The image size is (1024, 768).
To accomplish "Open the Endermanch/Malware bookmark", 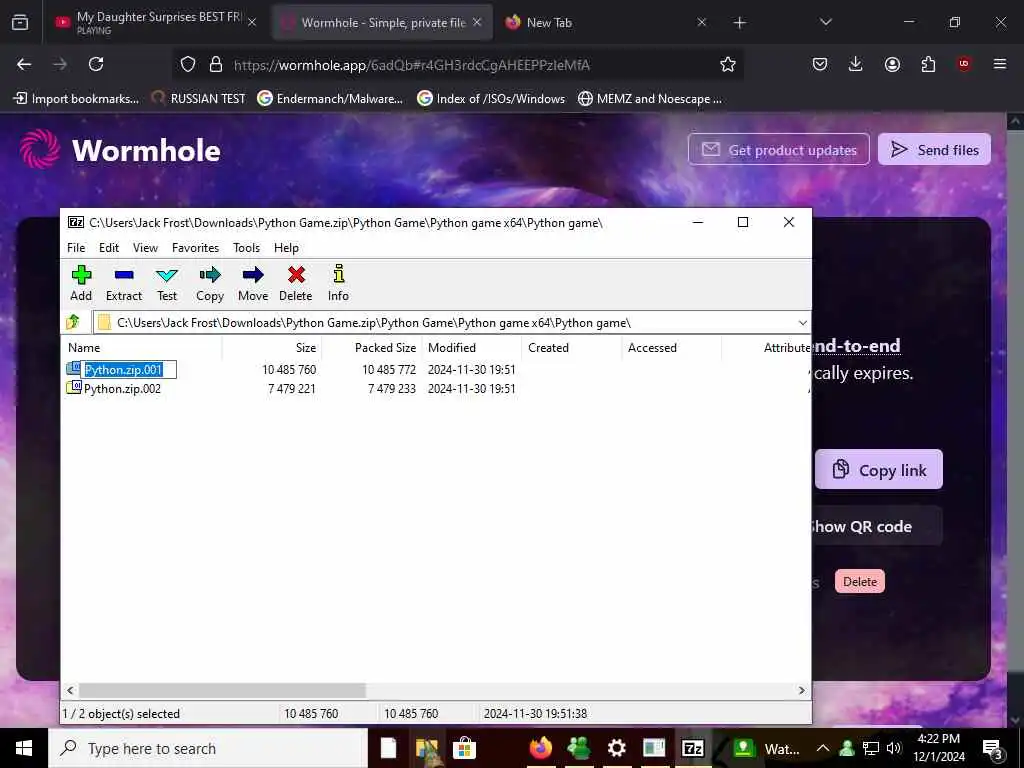I will [330, 99].
